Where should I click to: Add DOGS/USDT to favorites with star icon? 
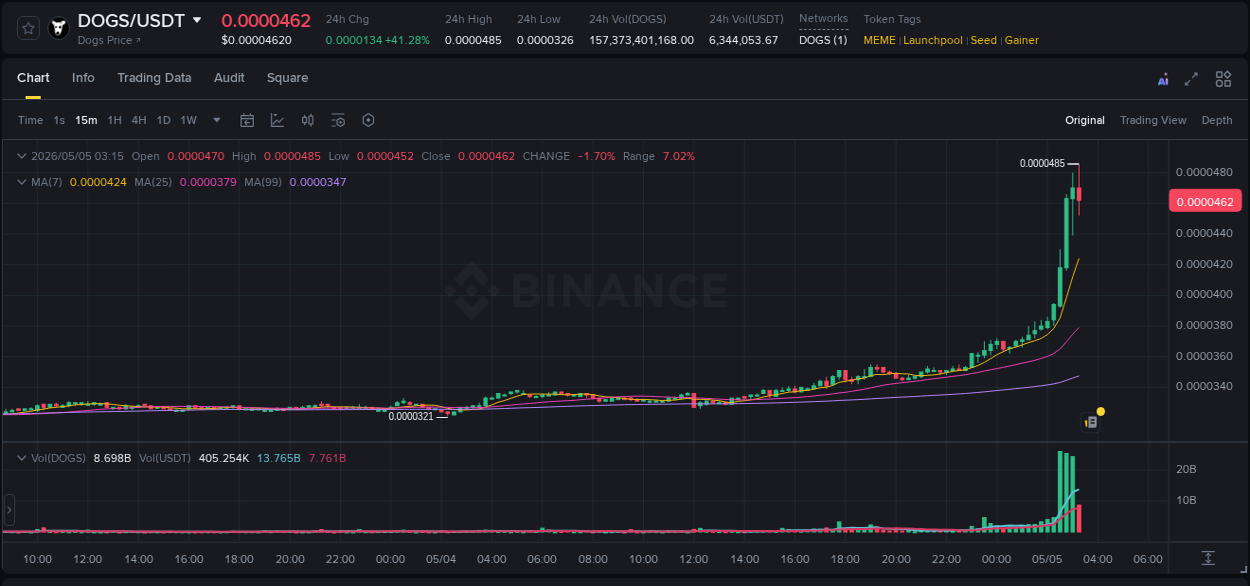(x=29, y=28)
